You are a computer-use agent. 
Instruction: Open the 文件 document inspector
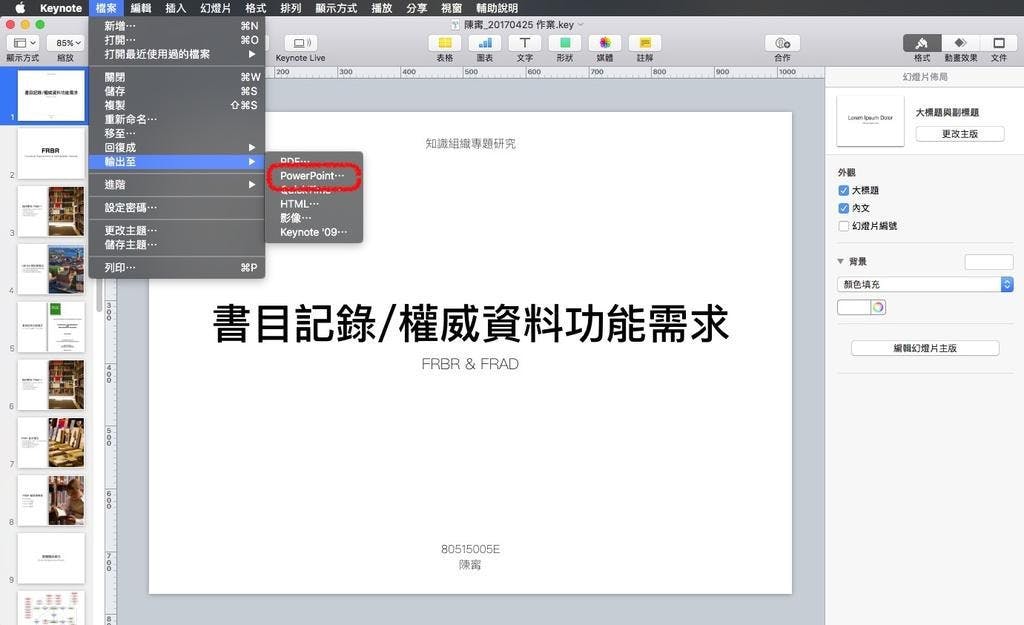pos(999,43)
